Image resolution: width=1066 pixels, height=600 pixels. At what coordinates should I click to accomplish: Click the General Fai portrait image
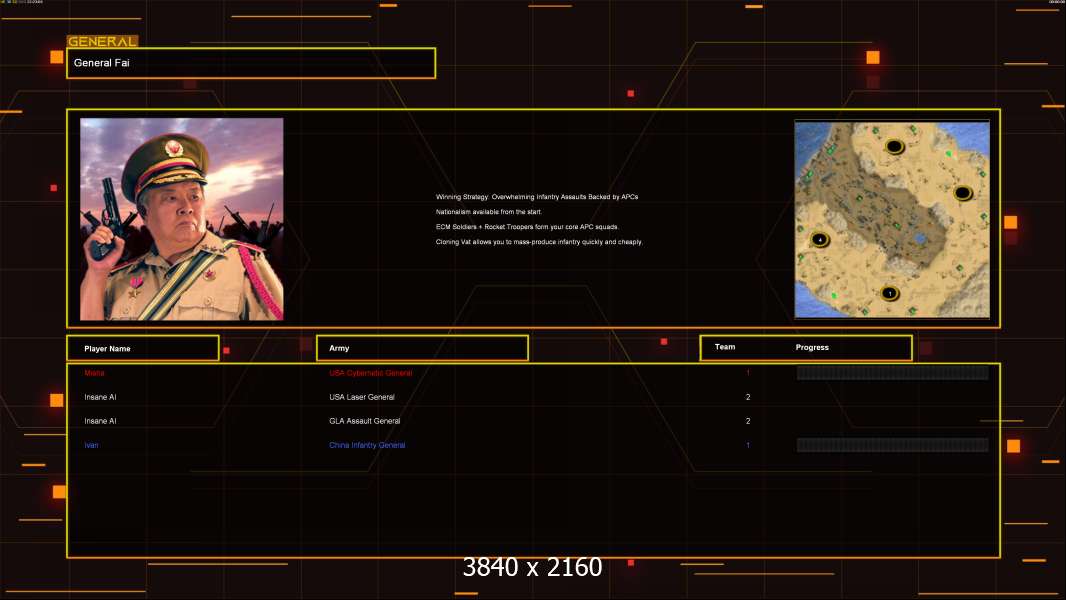click(182, 219)
